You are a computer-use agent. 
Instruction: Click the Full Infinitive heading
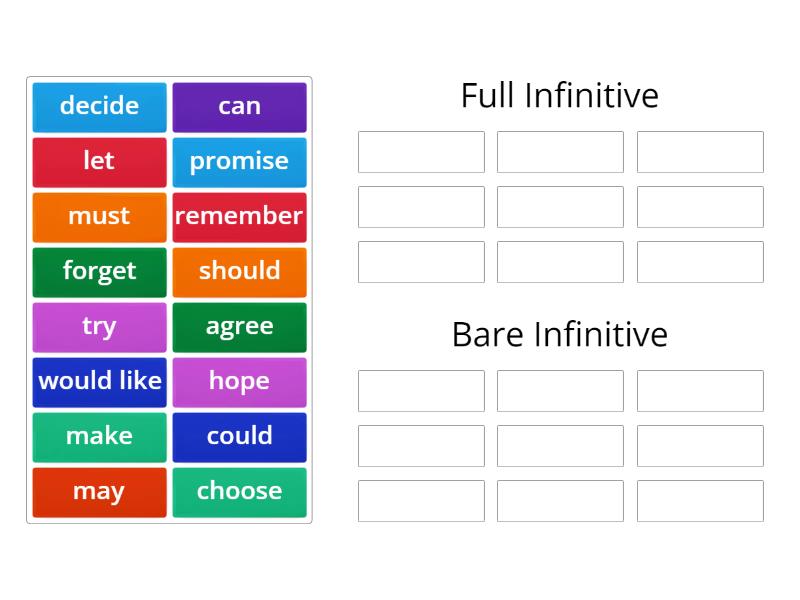click(559, 95)
